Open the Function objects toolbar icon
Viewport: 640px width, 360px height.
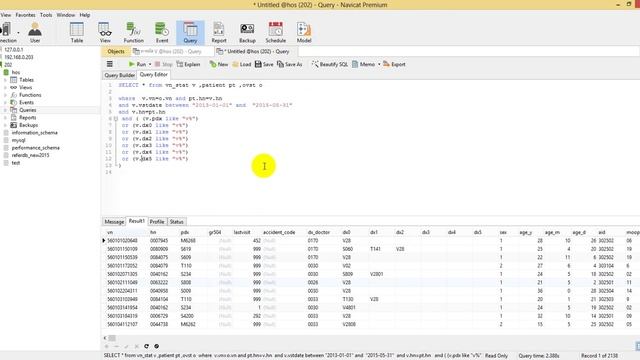133,33
